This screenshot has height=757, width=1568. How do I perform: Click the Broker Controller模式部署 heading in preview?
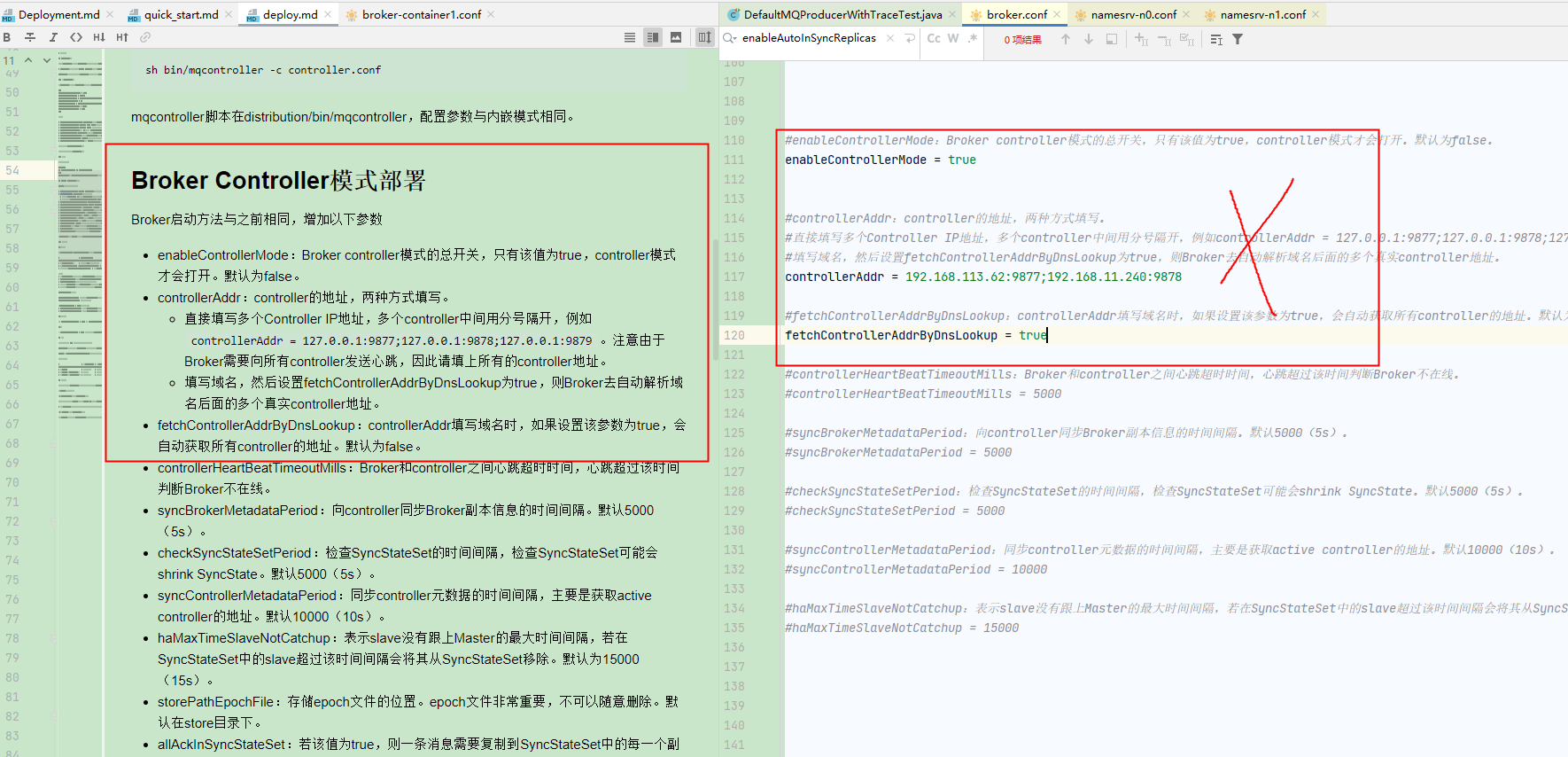point(278,181)
